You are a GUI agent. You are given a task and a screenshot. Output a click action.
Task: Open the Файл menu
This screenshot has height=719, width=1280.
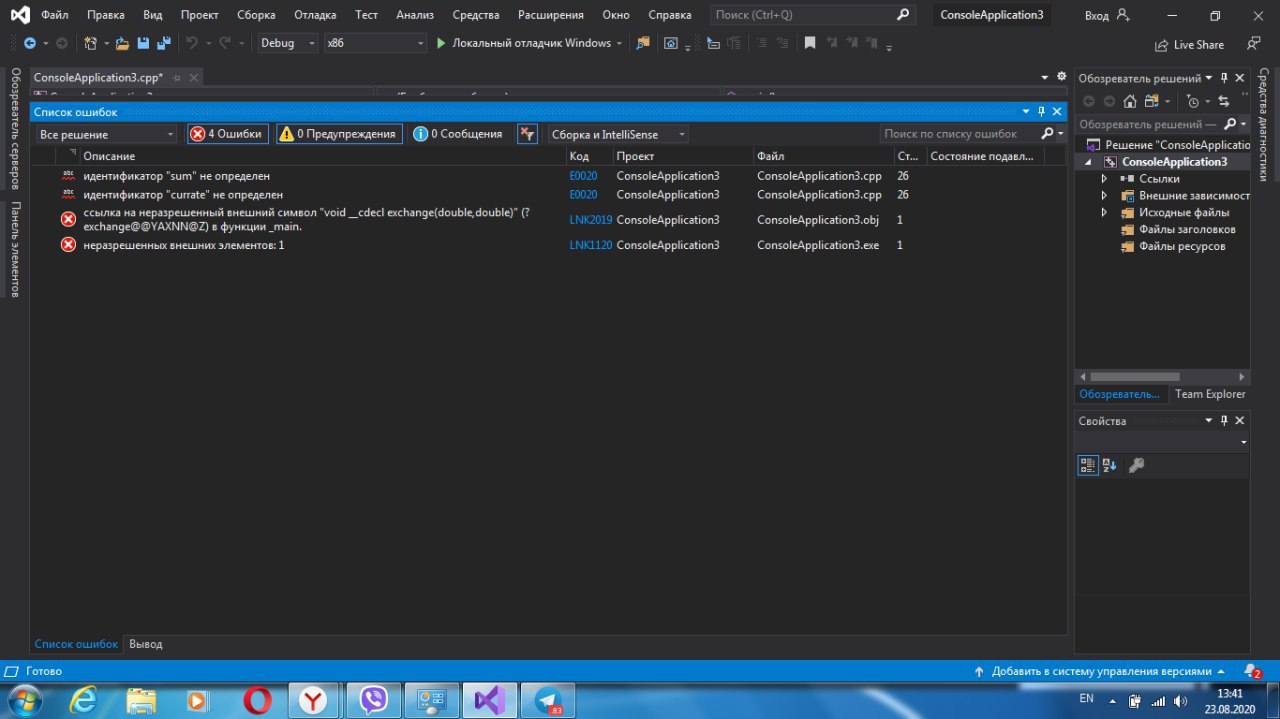click(x=54, y=15)
